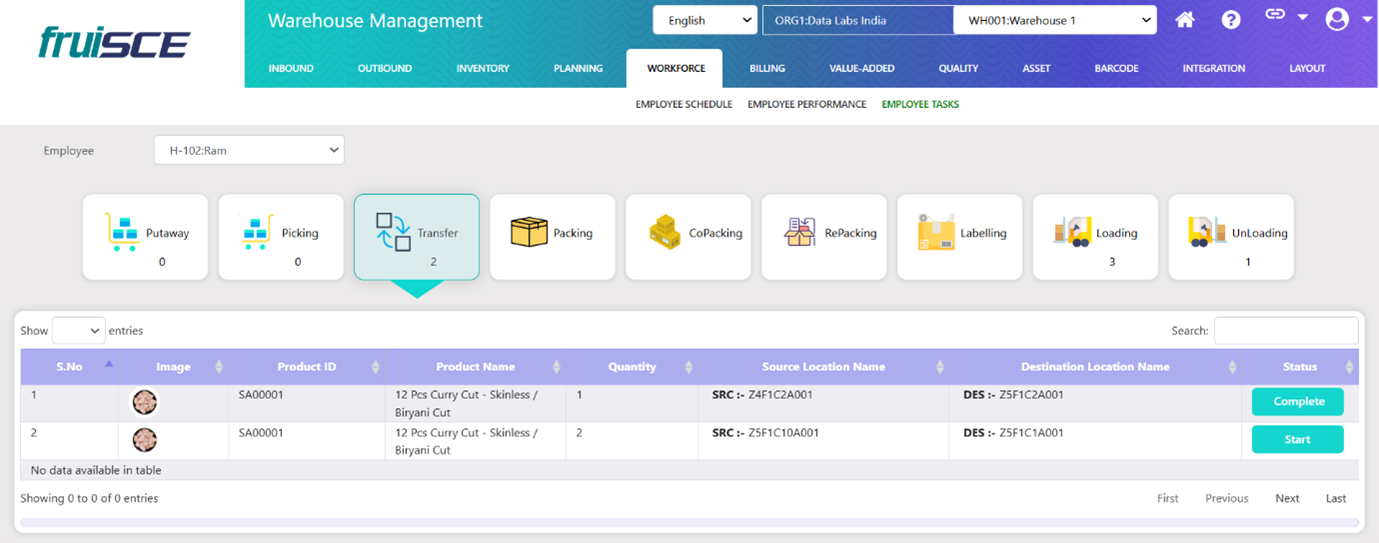Select the UnLoading task card

point(1231,236)
